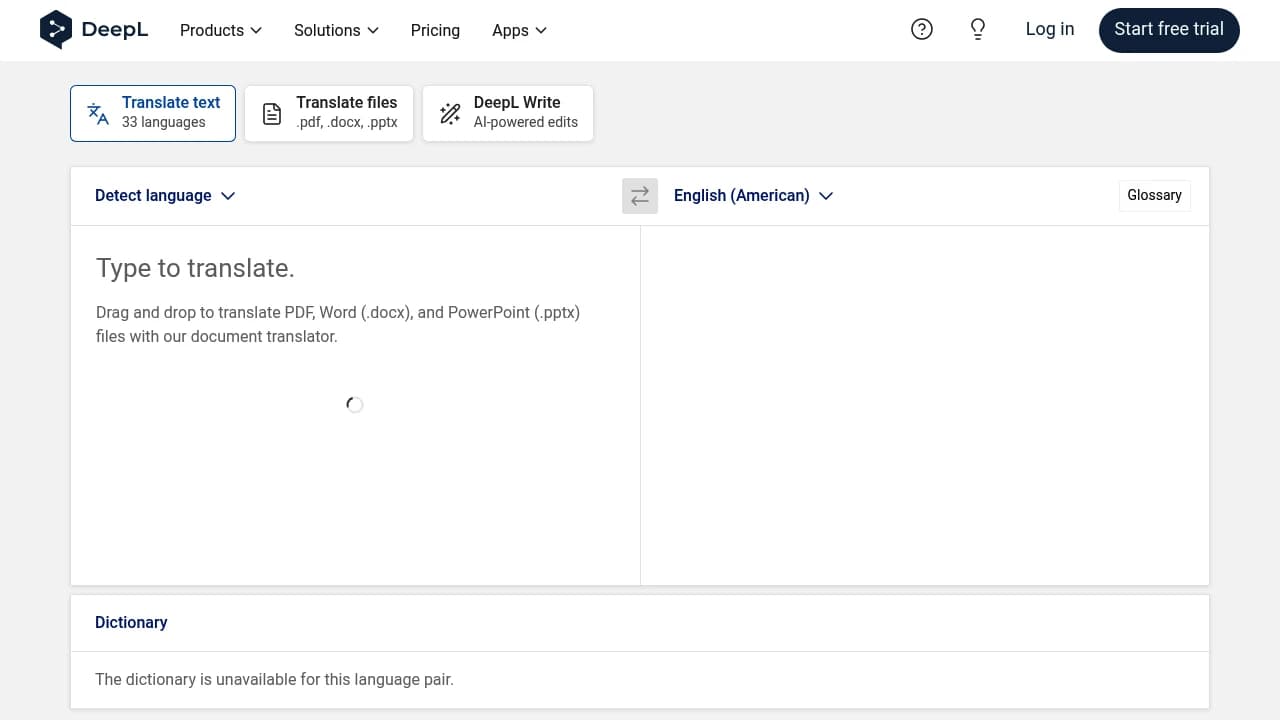This screenshot has width=1280, height=720.
Task: Open the Detect language selector
Action: pyautogui.click(x=165, y=195)
